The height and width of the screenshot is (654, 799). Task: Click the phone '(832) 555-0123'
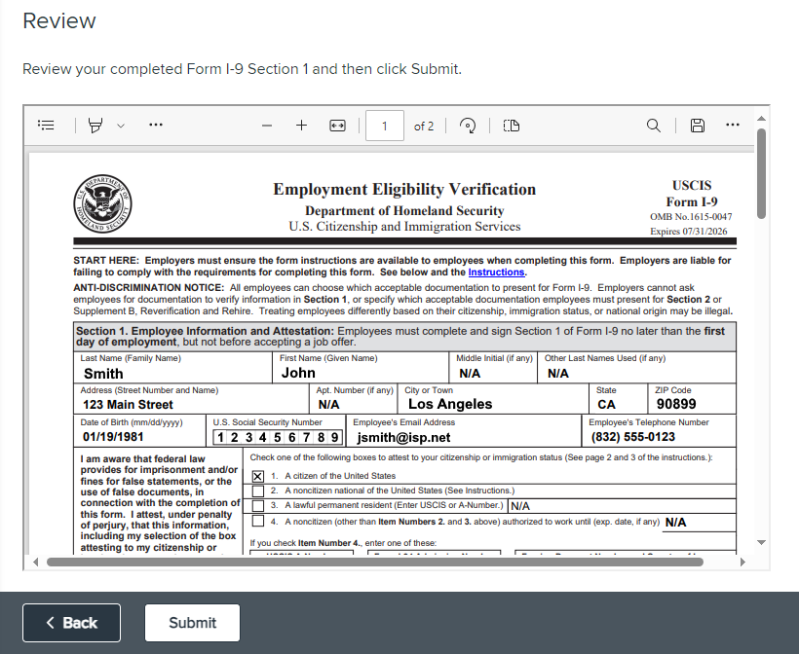coord(633,437)
